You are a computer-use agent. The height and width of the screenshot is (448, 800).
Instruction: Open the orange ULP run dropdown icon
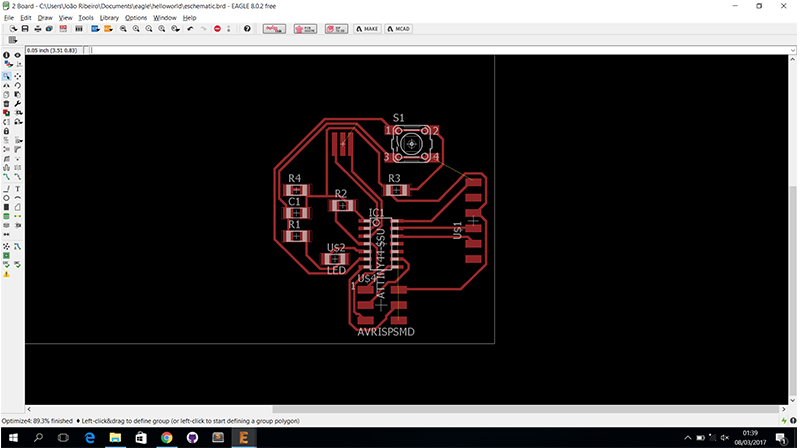pos(108,29)
